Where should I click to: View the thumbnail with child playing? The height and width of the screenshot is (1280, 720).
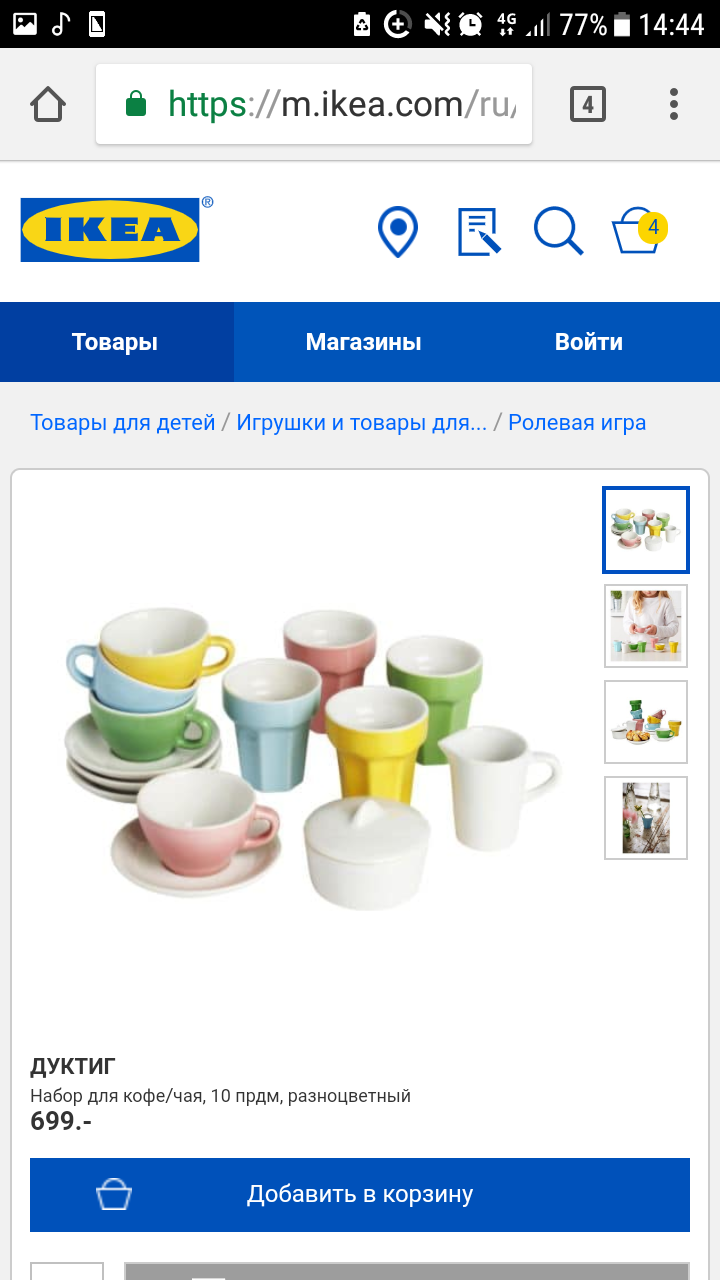coord(646,626)
